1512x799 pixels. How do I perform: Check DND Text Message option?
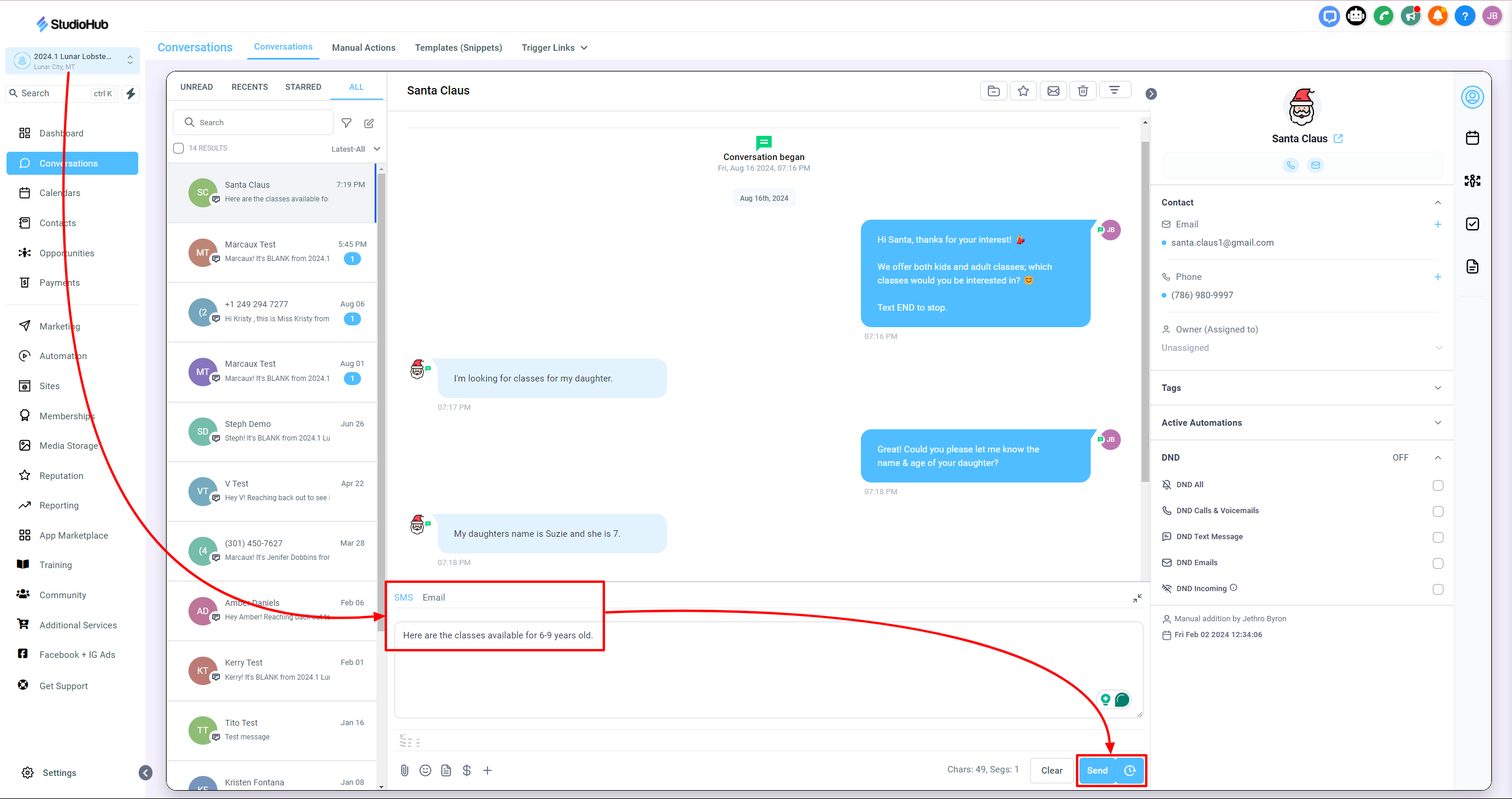1438,537
